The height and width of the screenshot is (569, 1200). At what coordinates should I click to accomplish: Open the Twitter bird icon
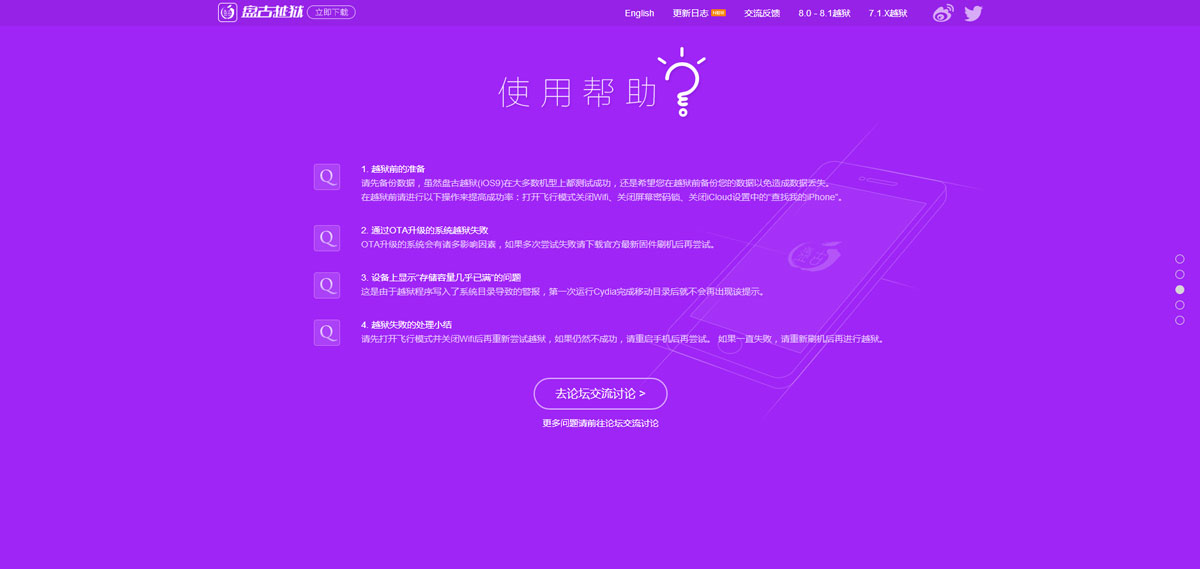973,13
